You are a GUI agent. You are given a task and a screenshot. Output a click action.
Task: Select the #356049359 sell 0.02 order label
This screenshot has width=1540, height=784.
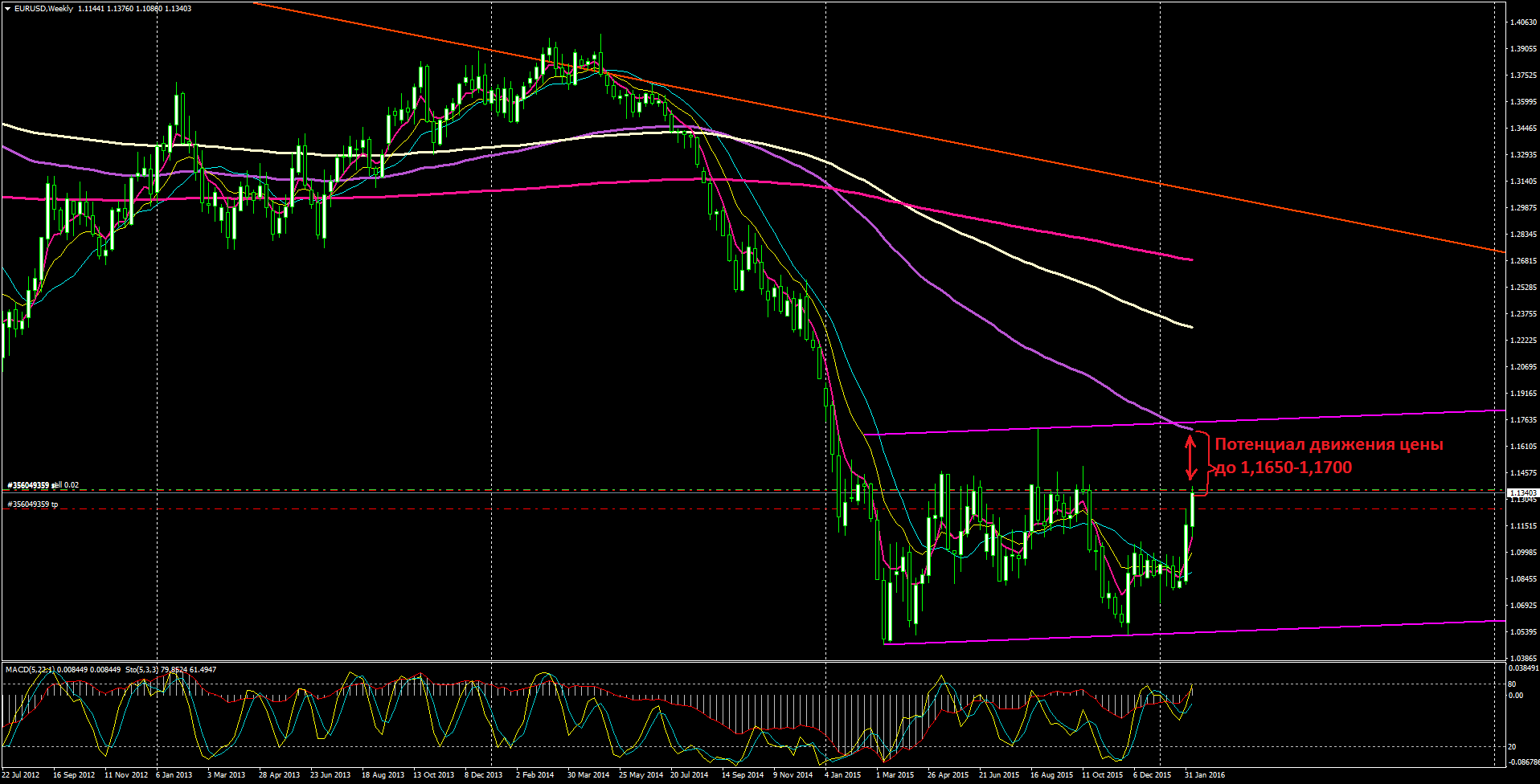[x=43, y=485]
